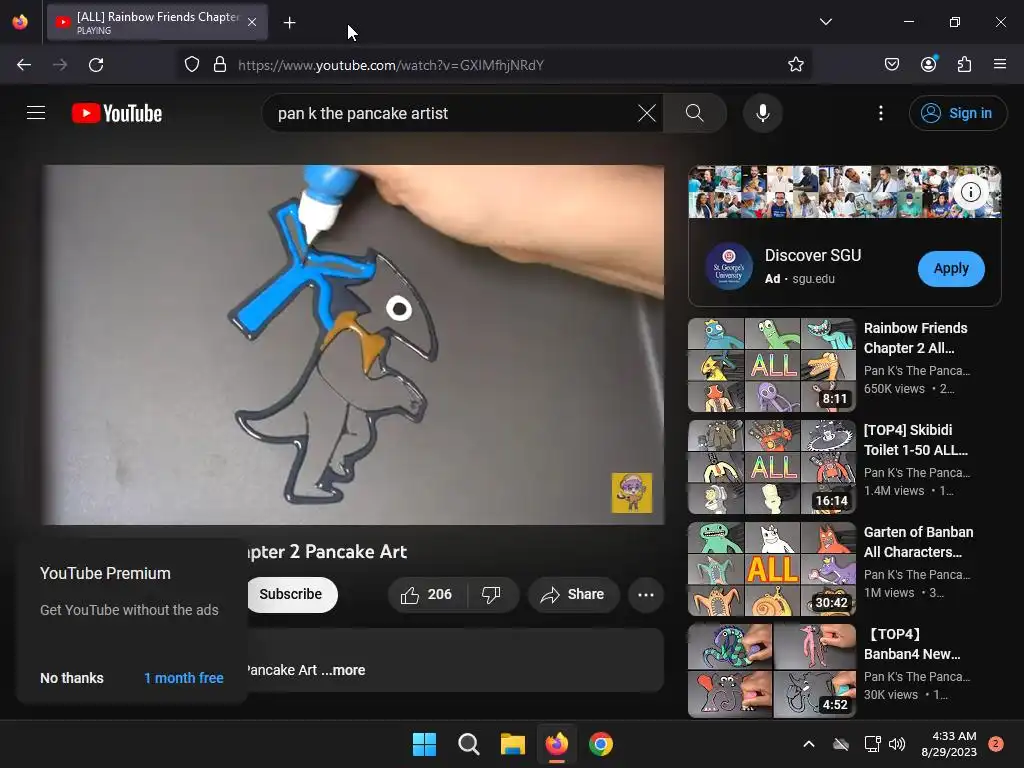Share the video

(x=573, y=594)
